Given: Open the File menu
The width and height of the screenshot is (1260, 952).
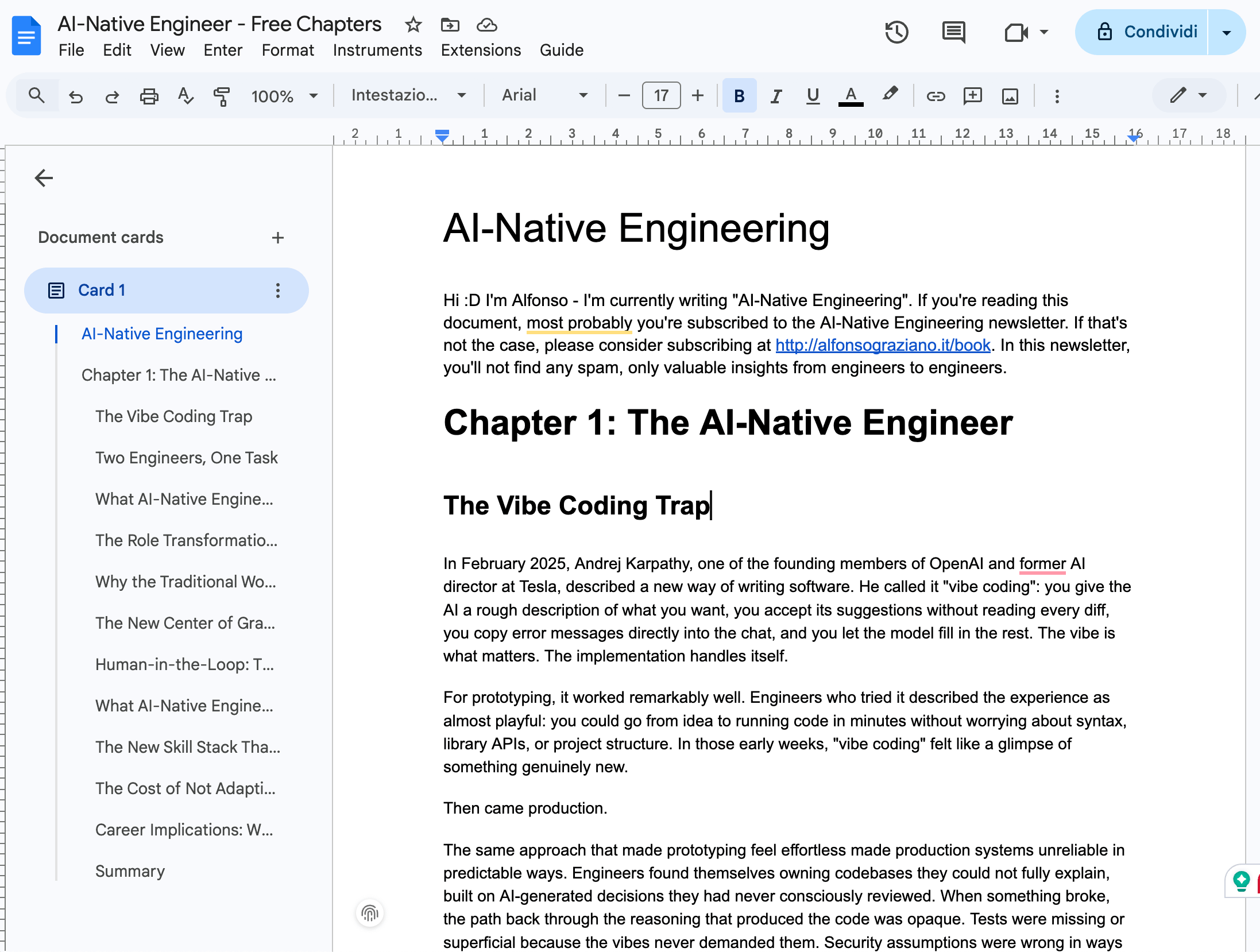Looking at the screenshot, I should pyautogui.click(x=71, y=51).
